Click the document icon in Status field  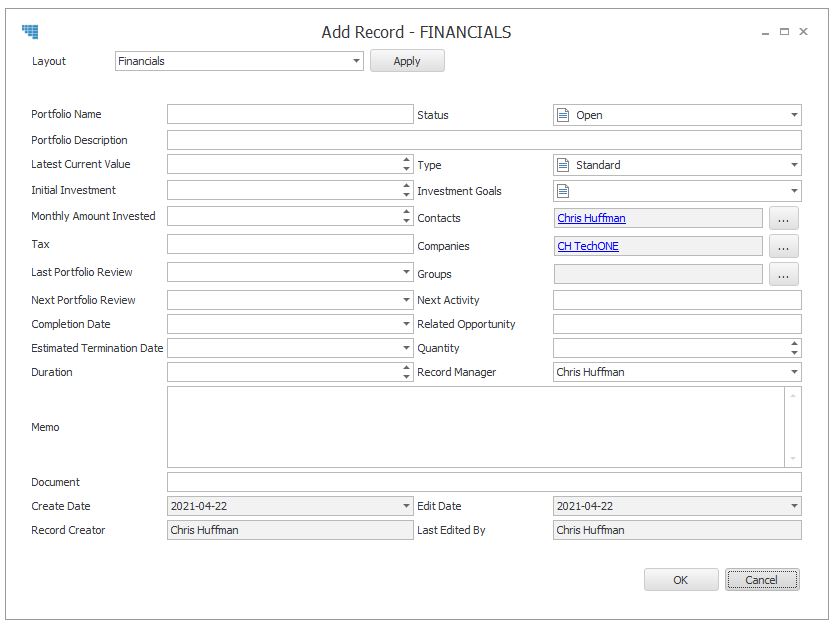coord(563,115)
